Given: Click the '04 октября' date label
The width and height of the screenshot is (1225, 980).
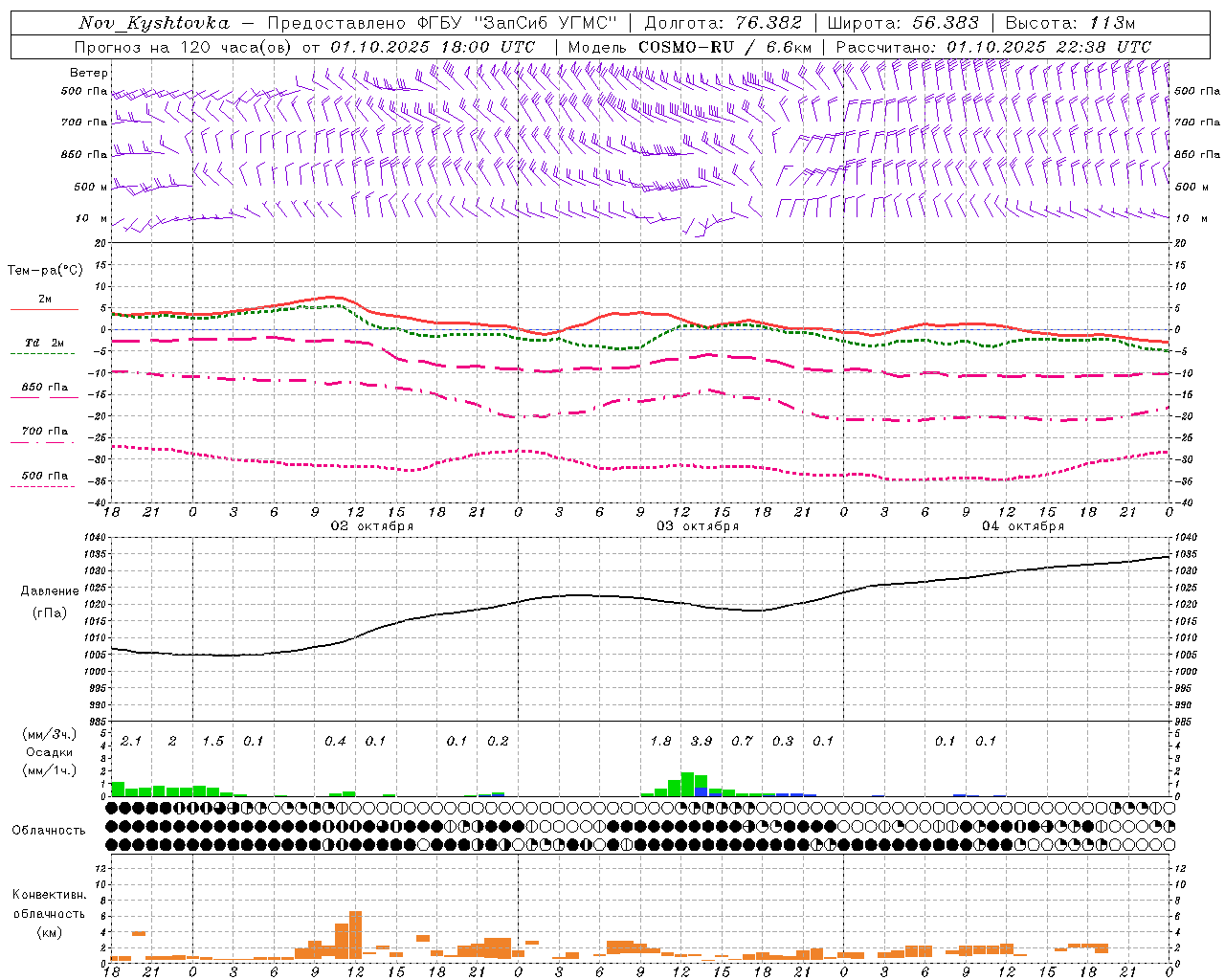Looking at the screenshot, I should tap(1023, 525).
